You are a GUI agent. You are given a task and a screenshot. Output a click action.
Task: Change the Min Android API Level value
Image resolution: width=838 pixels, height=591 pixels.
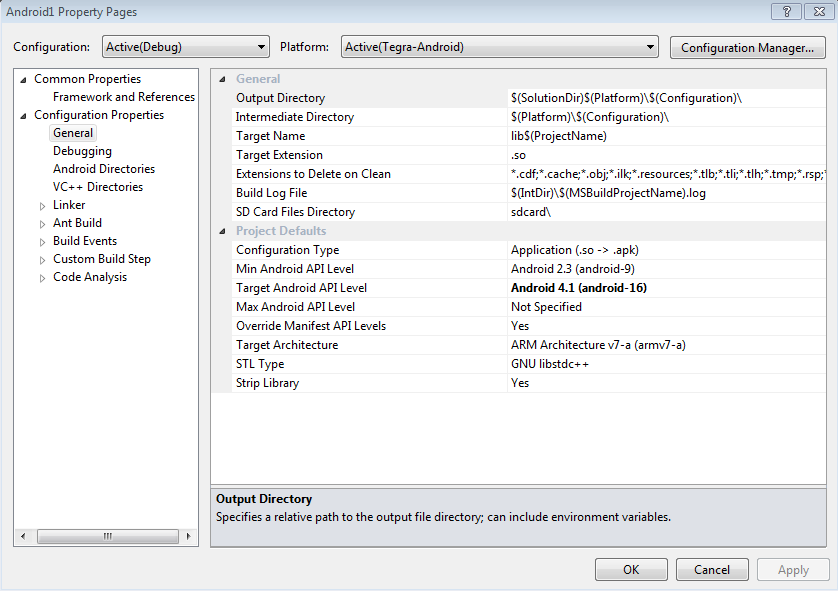[666, 269]
